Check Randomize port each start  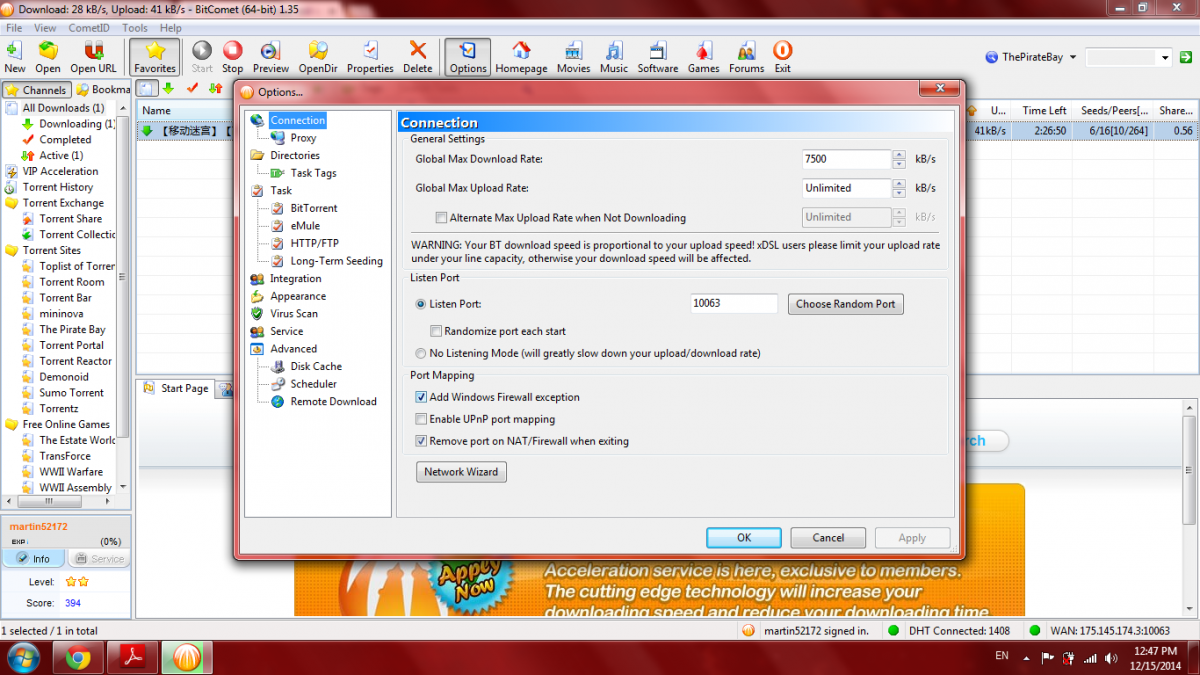[x=436, y=331]
